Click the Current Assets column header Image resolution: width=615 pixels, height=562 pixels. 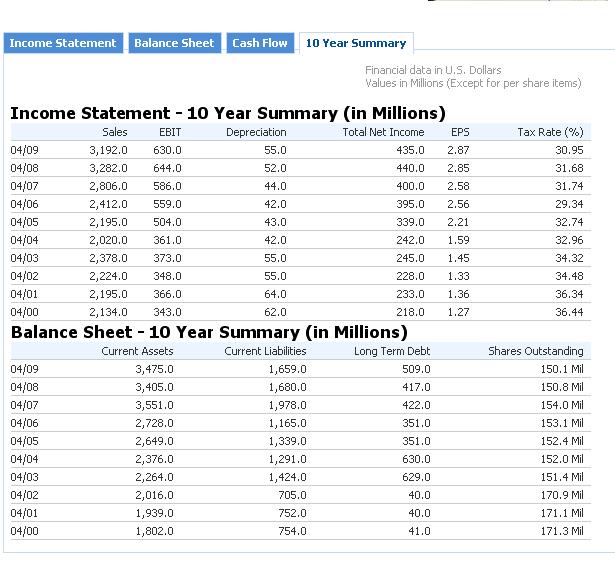point(137,351)
